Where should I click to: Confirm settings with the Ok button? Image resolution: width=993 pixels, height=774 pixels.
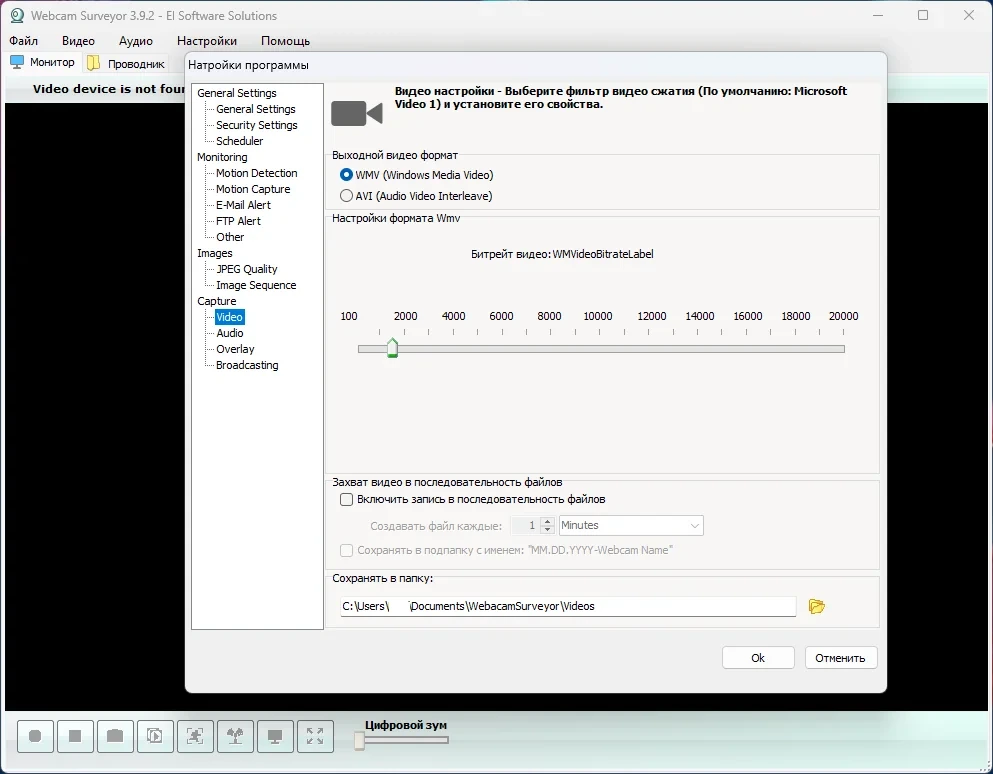click(x=758, y=657)
